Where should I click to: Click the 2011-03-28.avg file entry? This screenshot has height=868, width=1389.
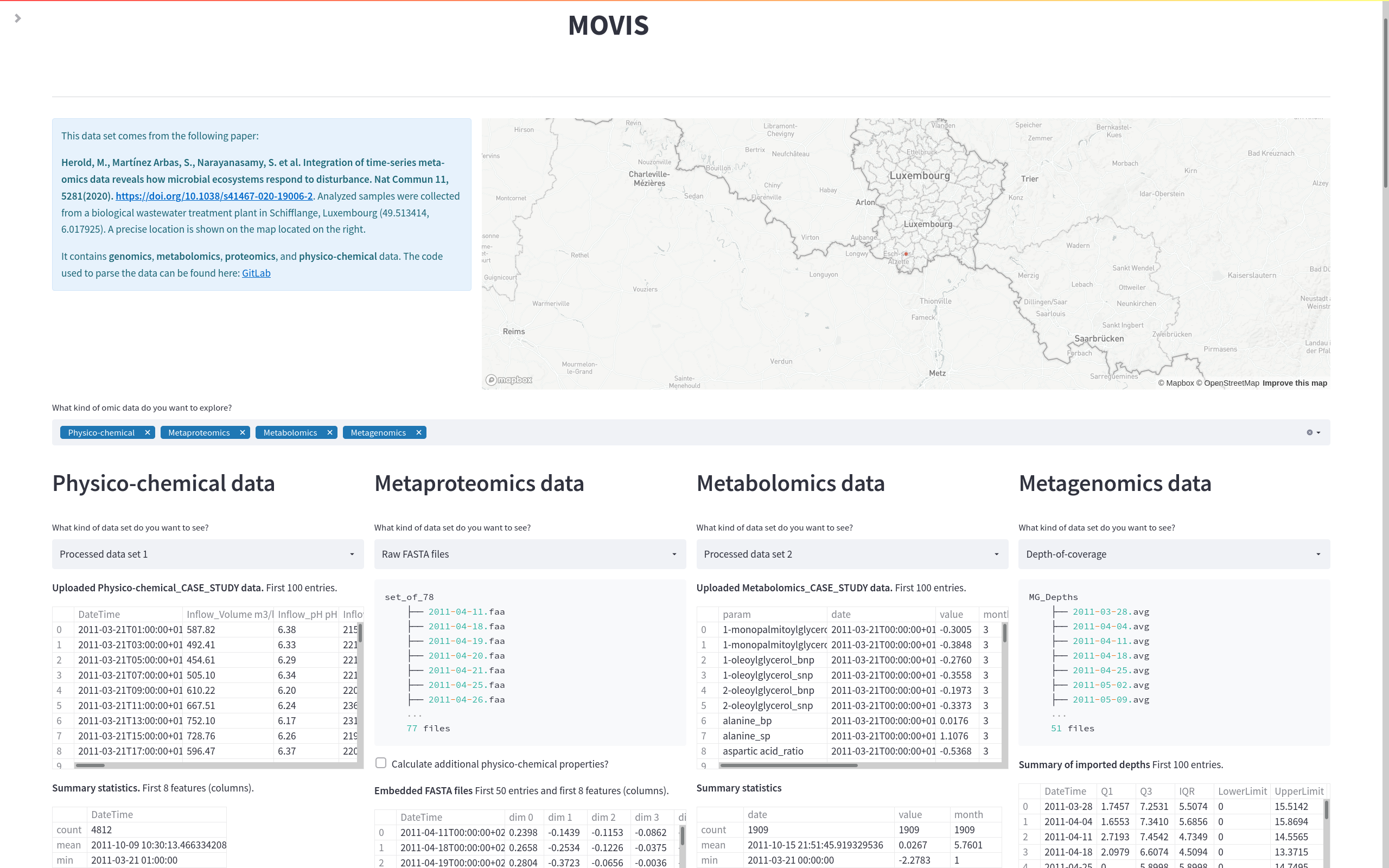(1111, 612)
